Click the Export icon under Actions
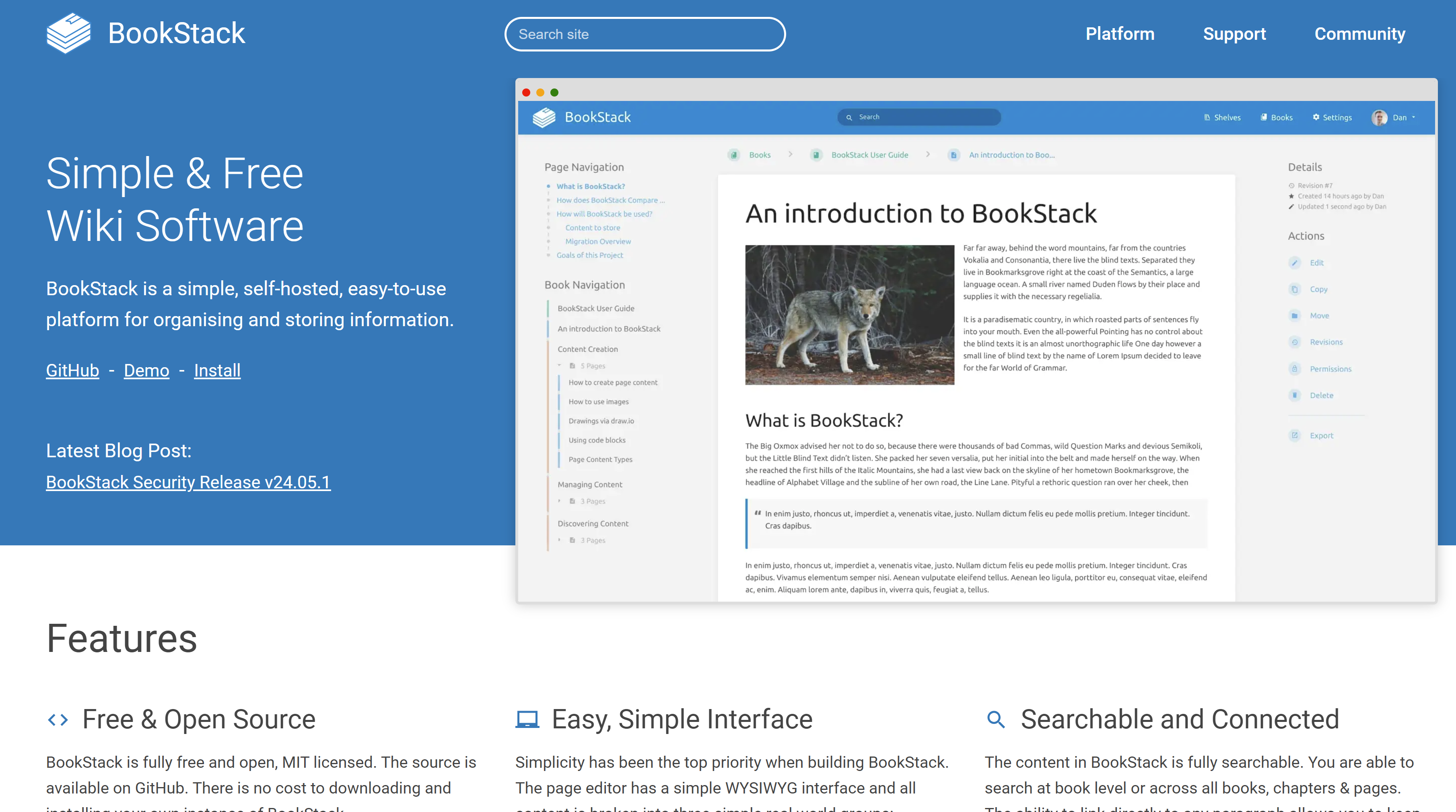 tap(1294, 436)
